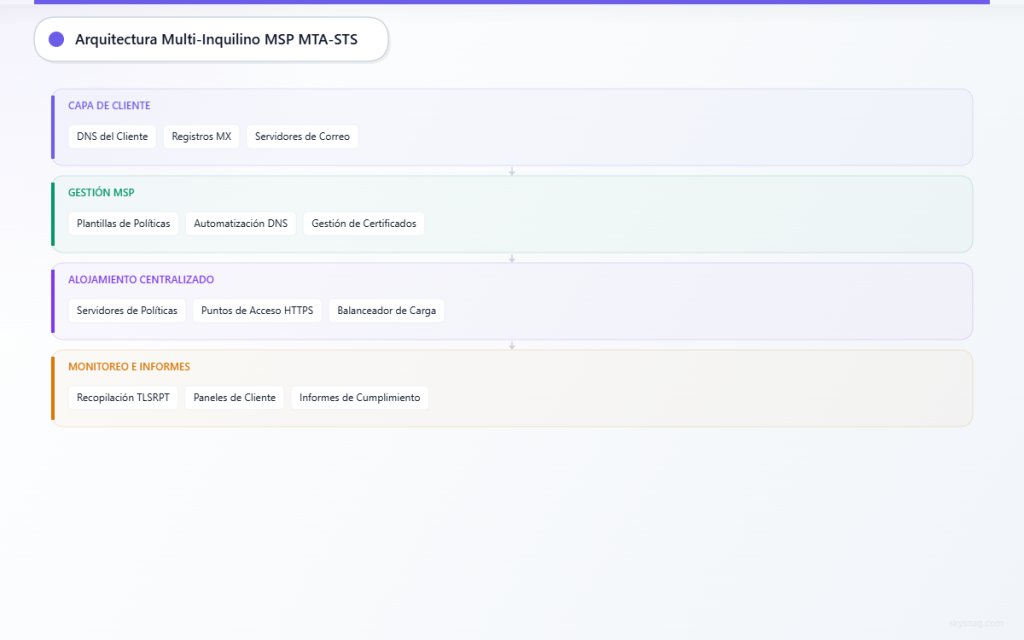Expand arrow above MONITOREO E INFORMES section
Image resolution: width=1024 pixels, height=640 pixels.
pos(512,344)
